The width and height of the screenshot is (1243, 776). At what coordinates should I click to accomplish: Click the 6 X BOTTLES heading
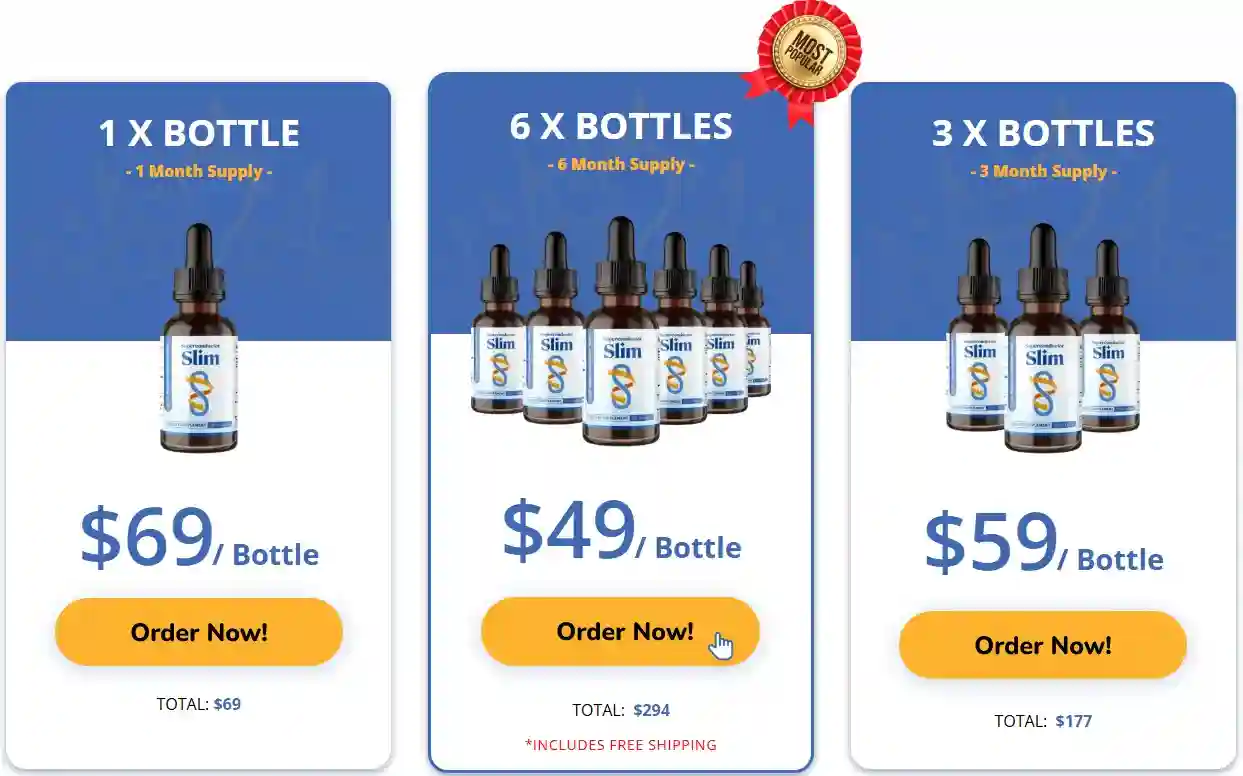coord(621,126)
